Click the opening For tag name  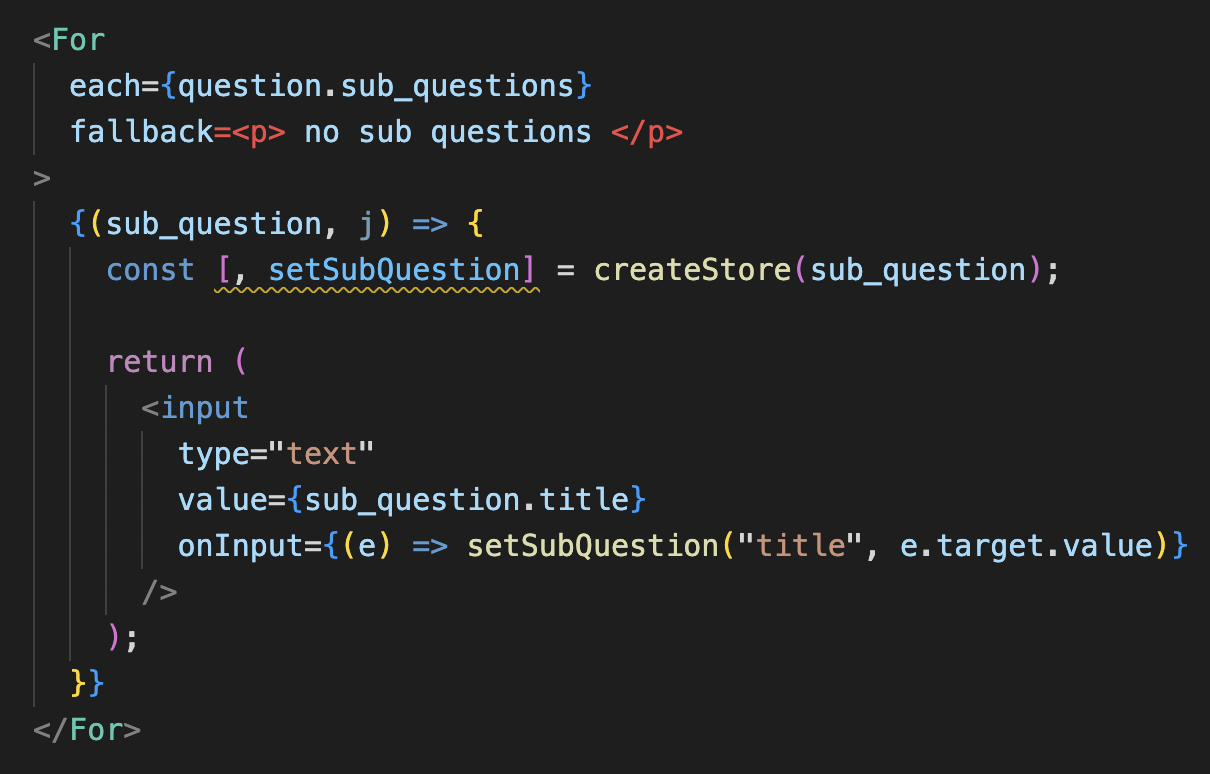tap(78, 41)
